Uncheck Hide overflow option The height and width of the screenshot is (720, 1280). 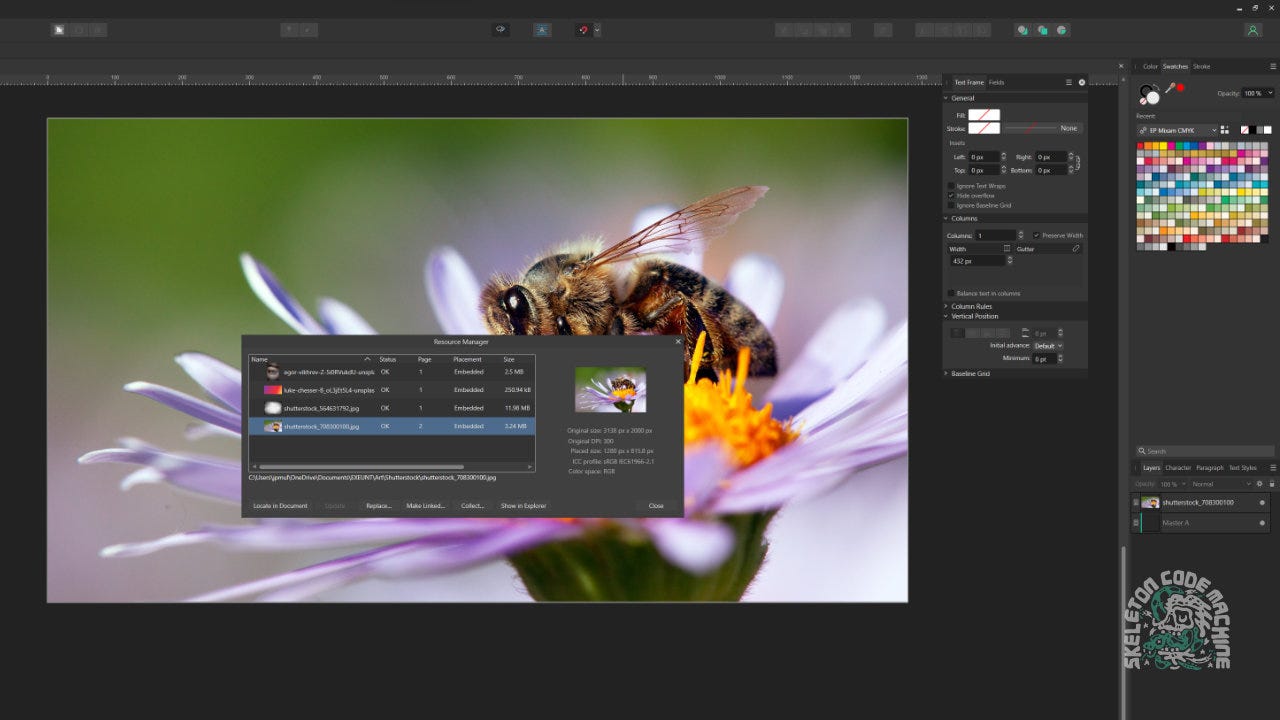[951, 195]
